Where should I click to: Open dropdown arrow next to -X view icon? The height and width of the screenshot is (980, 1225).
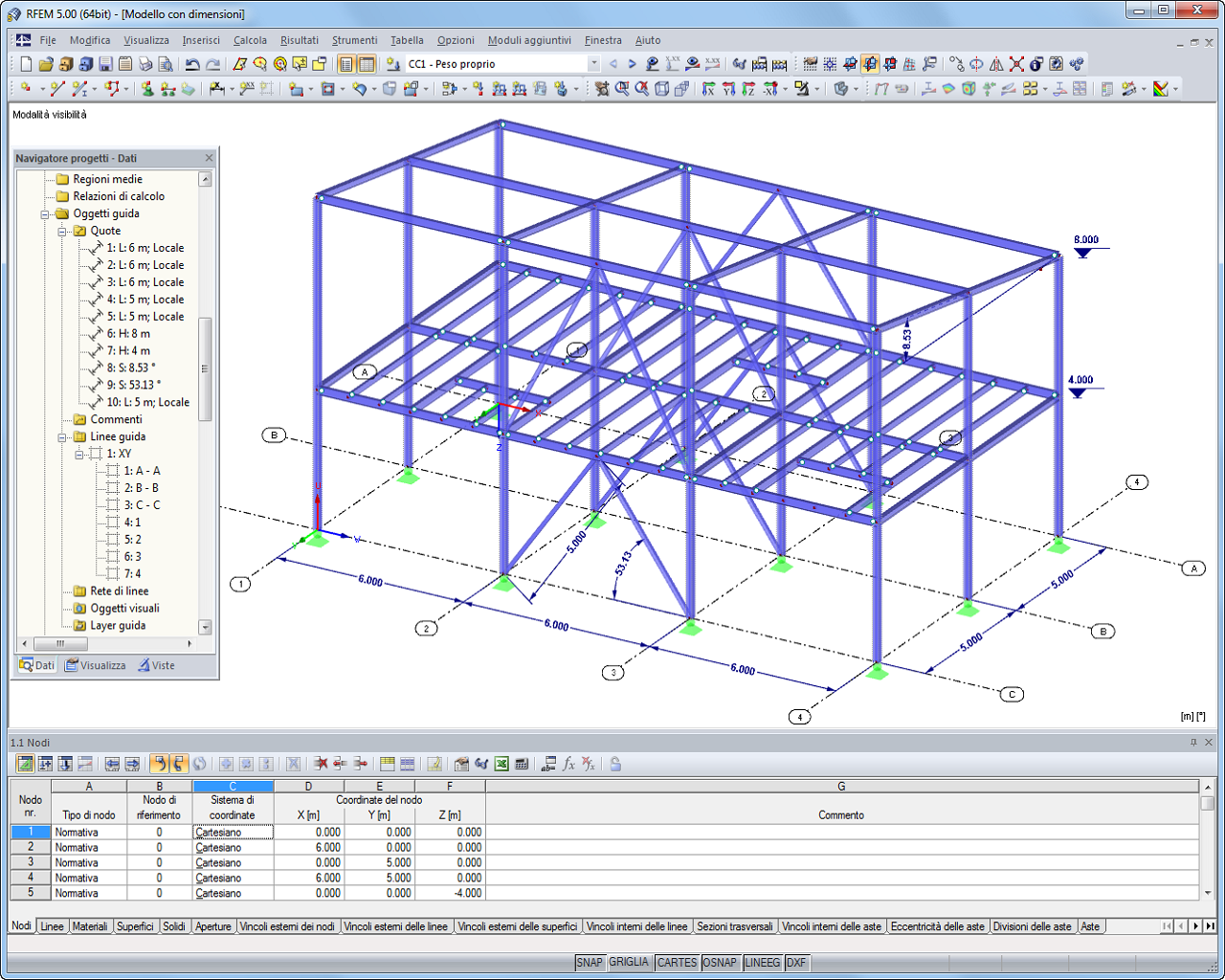point(785,89)
